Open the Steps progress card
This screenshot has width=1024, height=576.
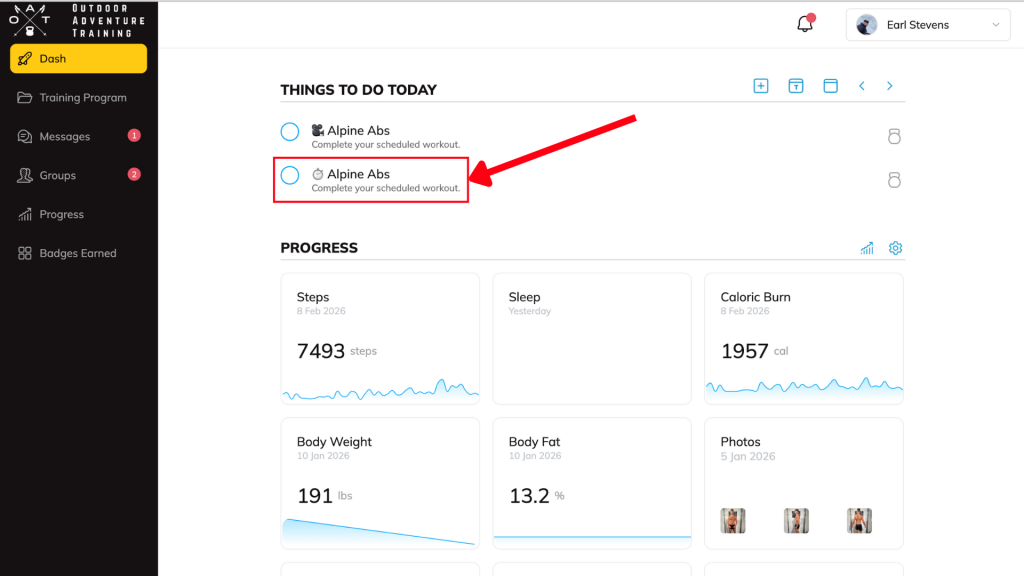pyautogui.click(x=380, y=339)
